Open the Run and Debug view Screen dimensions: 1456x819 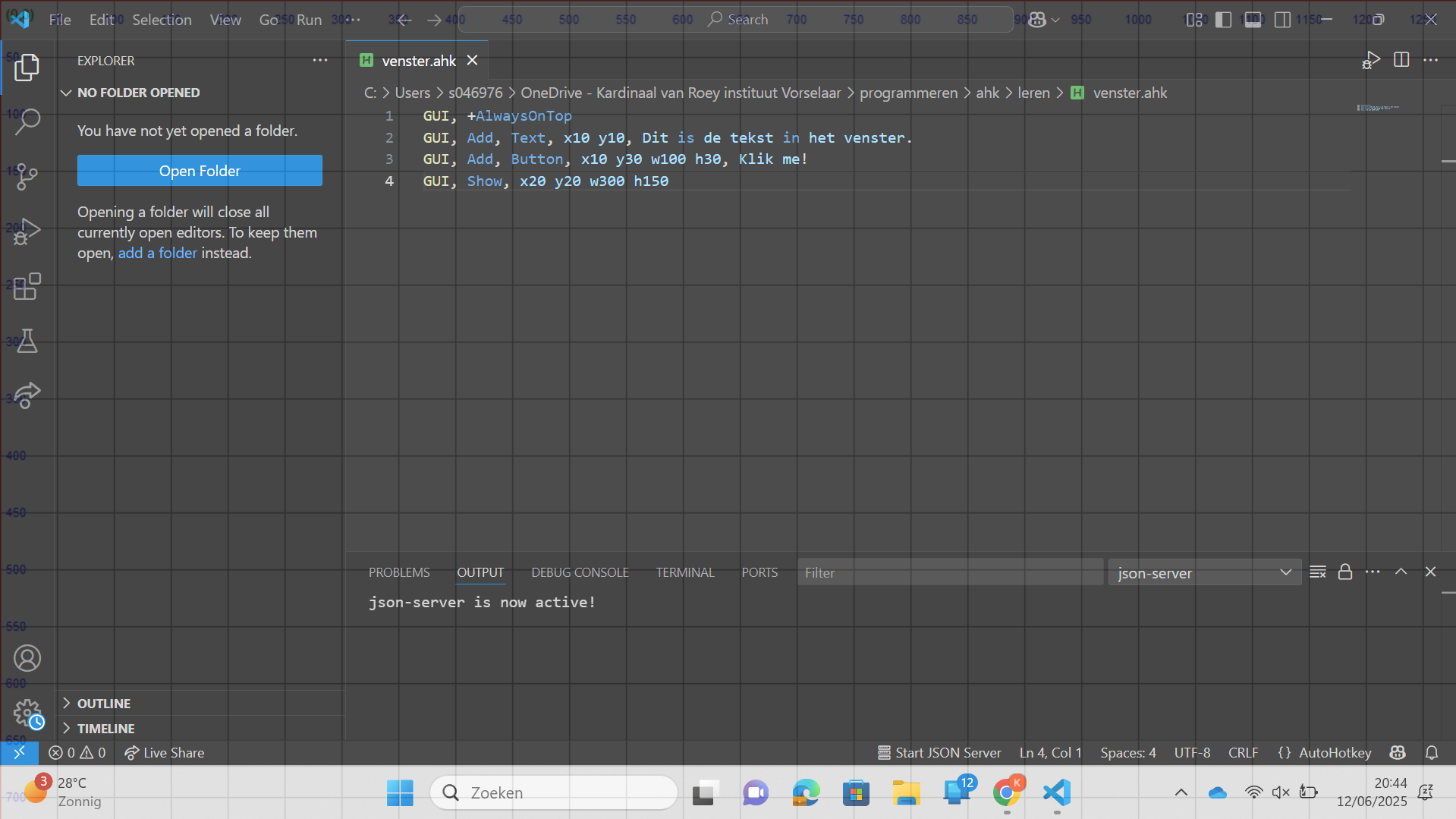[27, 231]
